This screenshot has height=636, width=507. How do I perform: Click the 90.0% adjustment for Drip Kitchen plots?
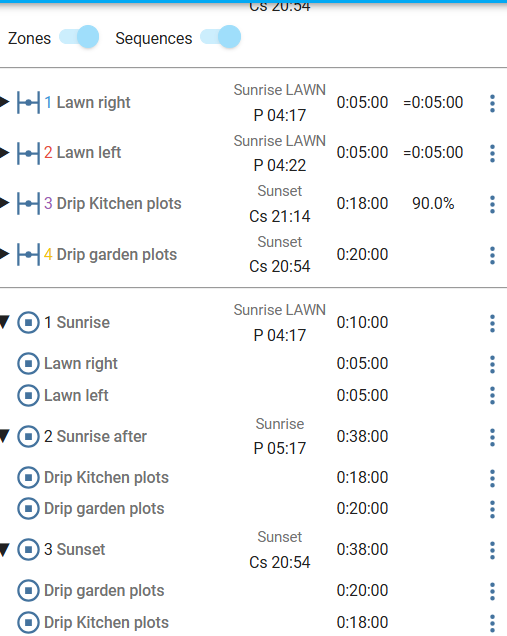433,204
